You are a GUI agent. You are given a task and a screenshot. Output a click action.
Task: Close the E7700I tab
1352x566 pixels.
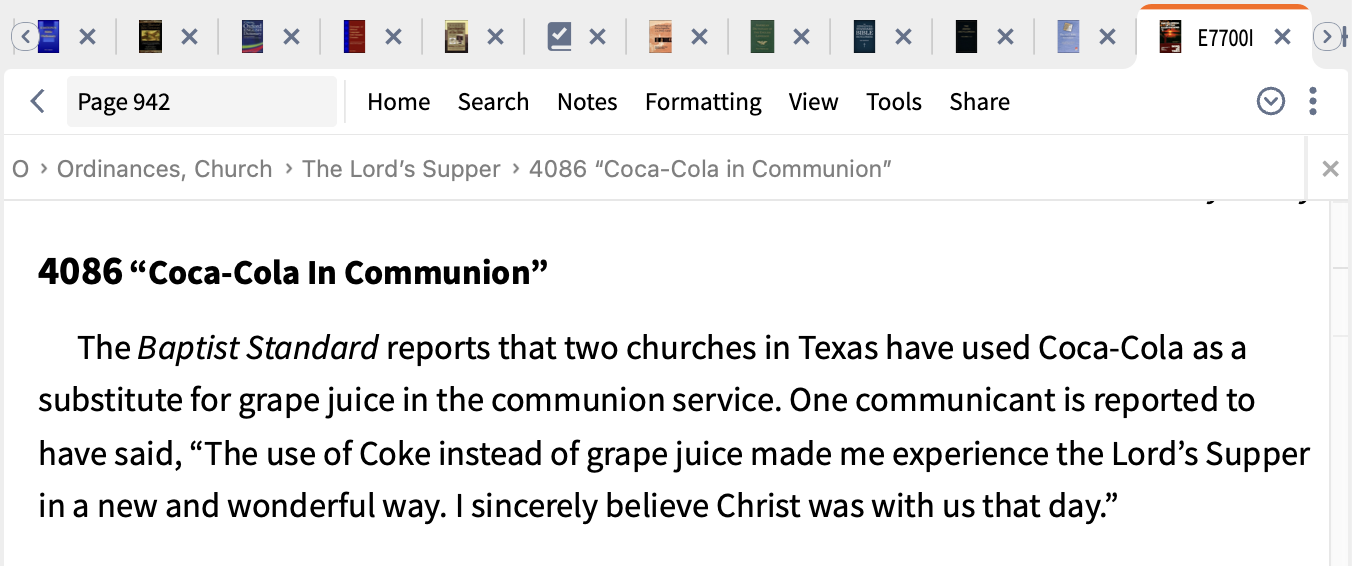(1282, 38)
